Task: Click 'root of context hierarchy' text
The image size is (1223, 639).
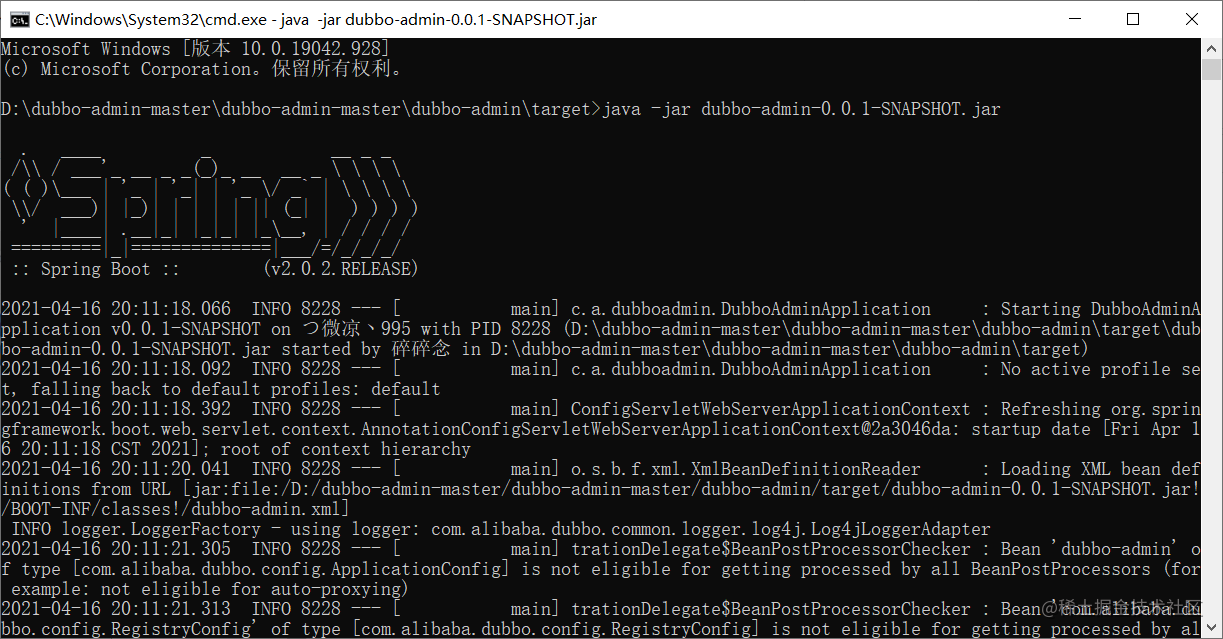Action: point(346,449)
